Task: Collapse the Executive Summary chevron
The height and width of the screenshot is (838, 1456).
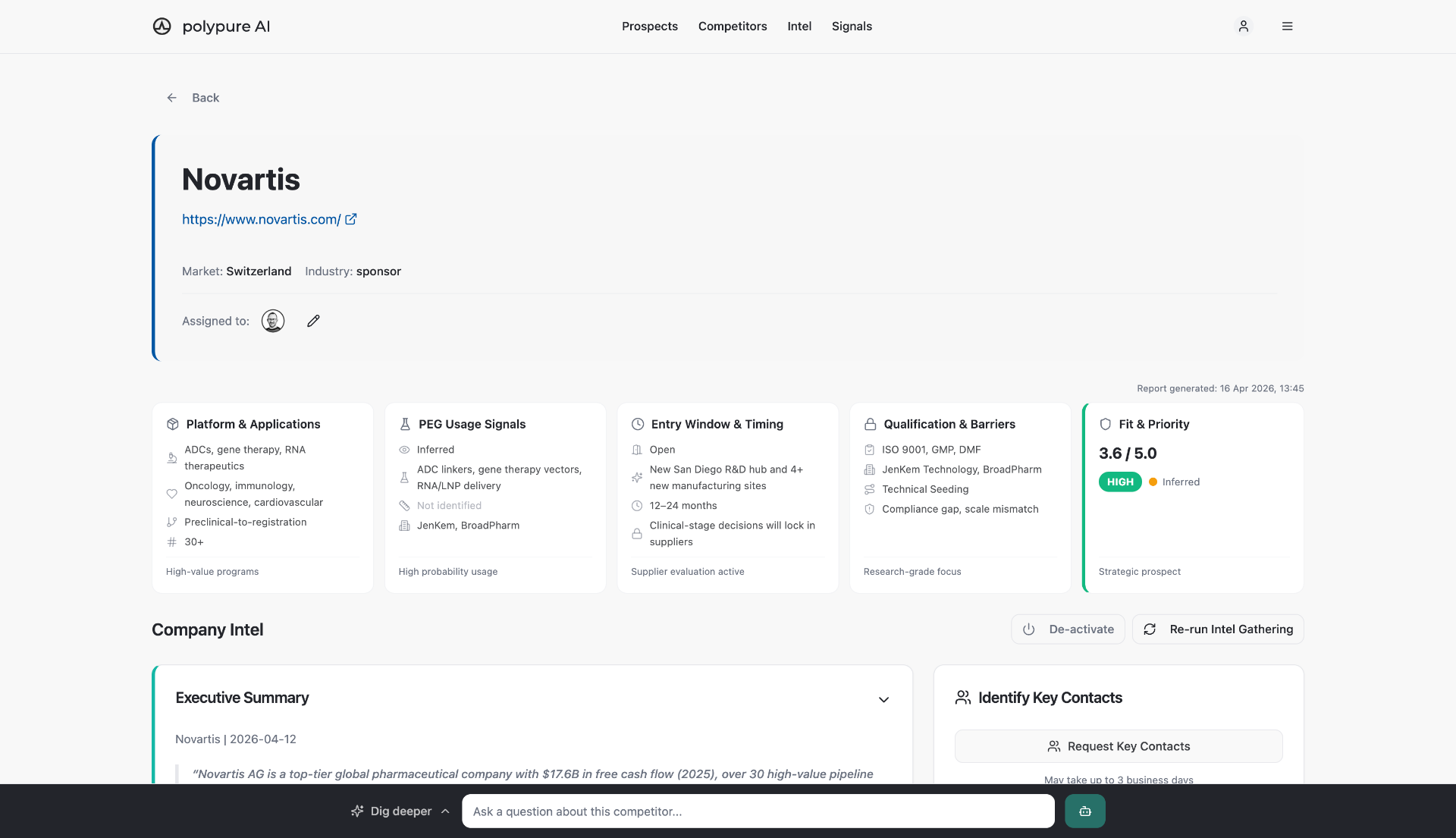Action: pyautogui.click(x=883, y=699)
